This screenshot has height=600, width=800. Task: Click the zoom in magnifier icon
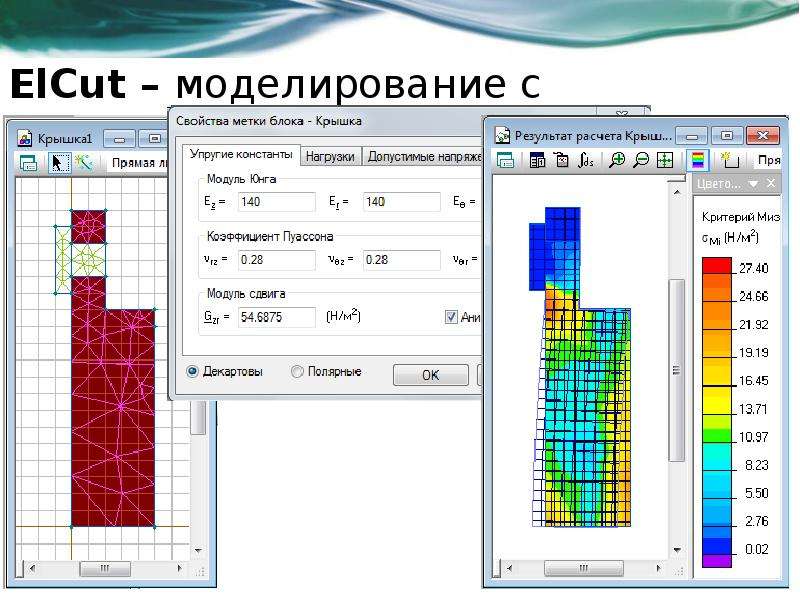pyautogui.click(x=617, y=161)
